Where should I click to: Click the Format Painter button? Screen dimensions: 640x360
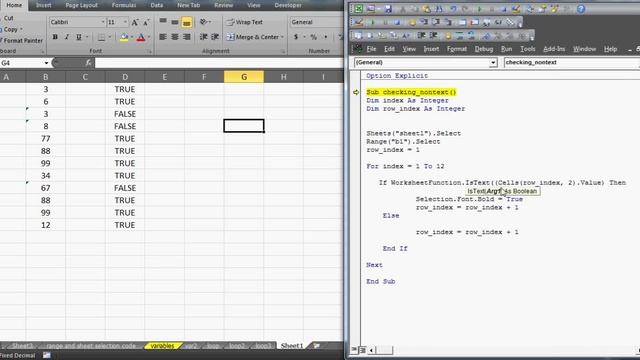(21, 40)
